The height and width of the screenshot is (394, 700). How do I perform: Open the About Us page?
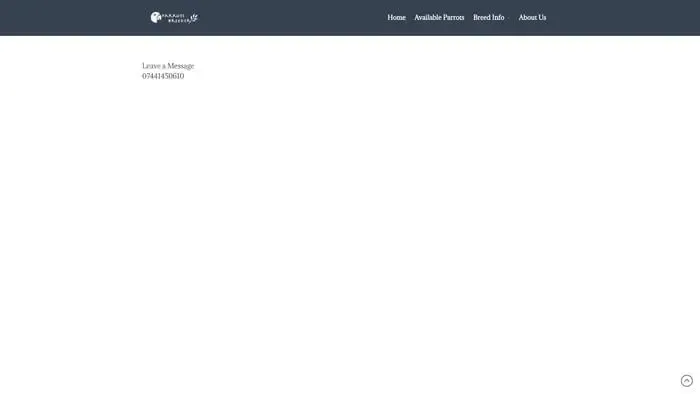click(x=532, y=17)
